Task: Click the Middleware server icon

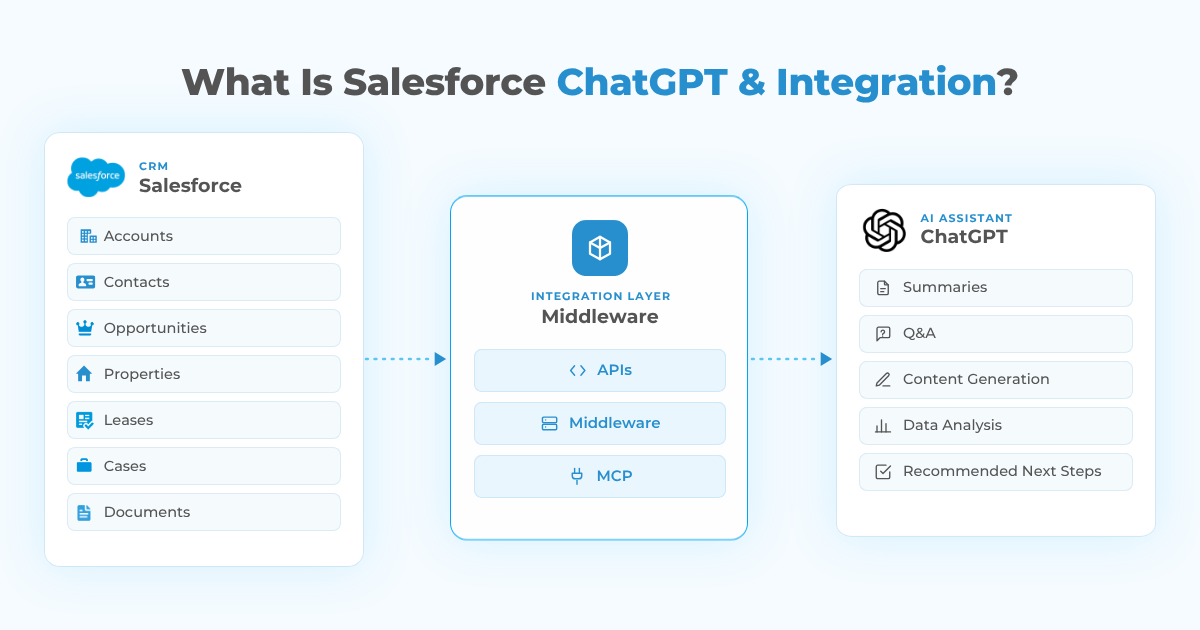Action: pos(549,423)
